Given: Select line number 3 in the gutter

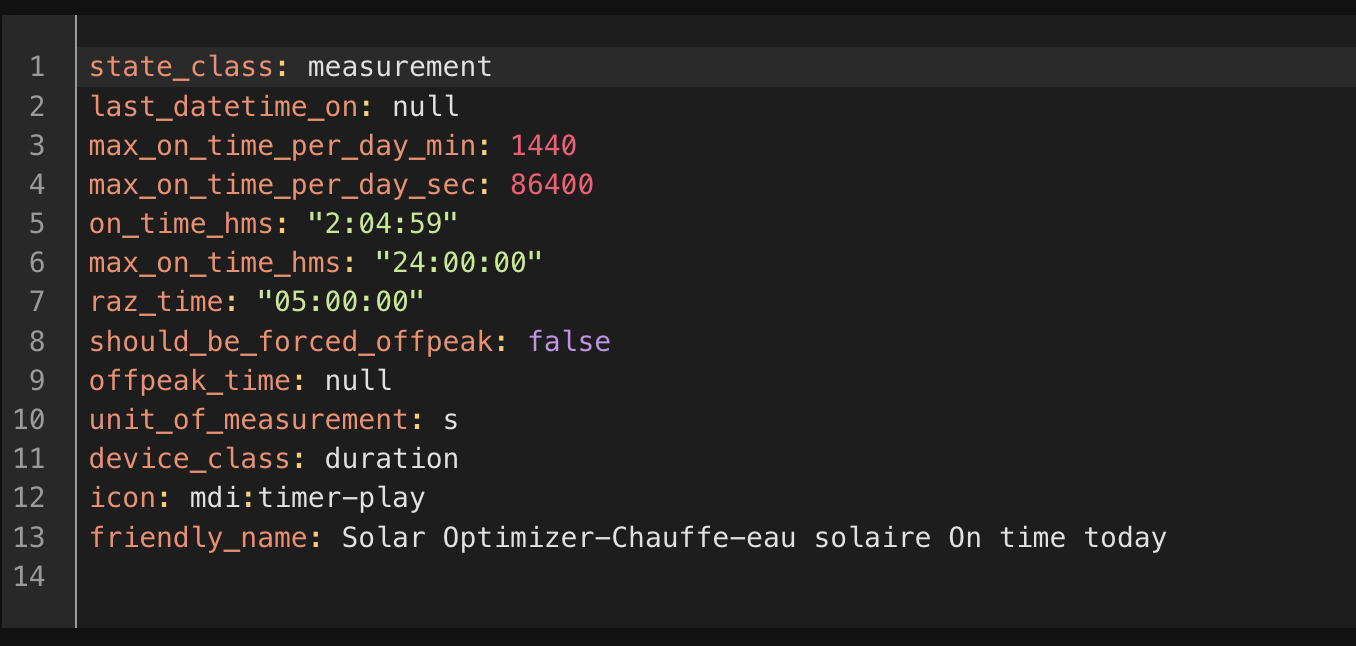Looking at the screenshot, I should (37, 146).
